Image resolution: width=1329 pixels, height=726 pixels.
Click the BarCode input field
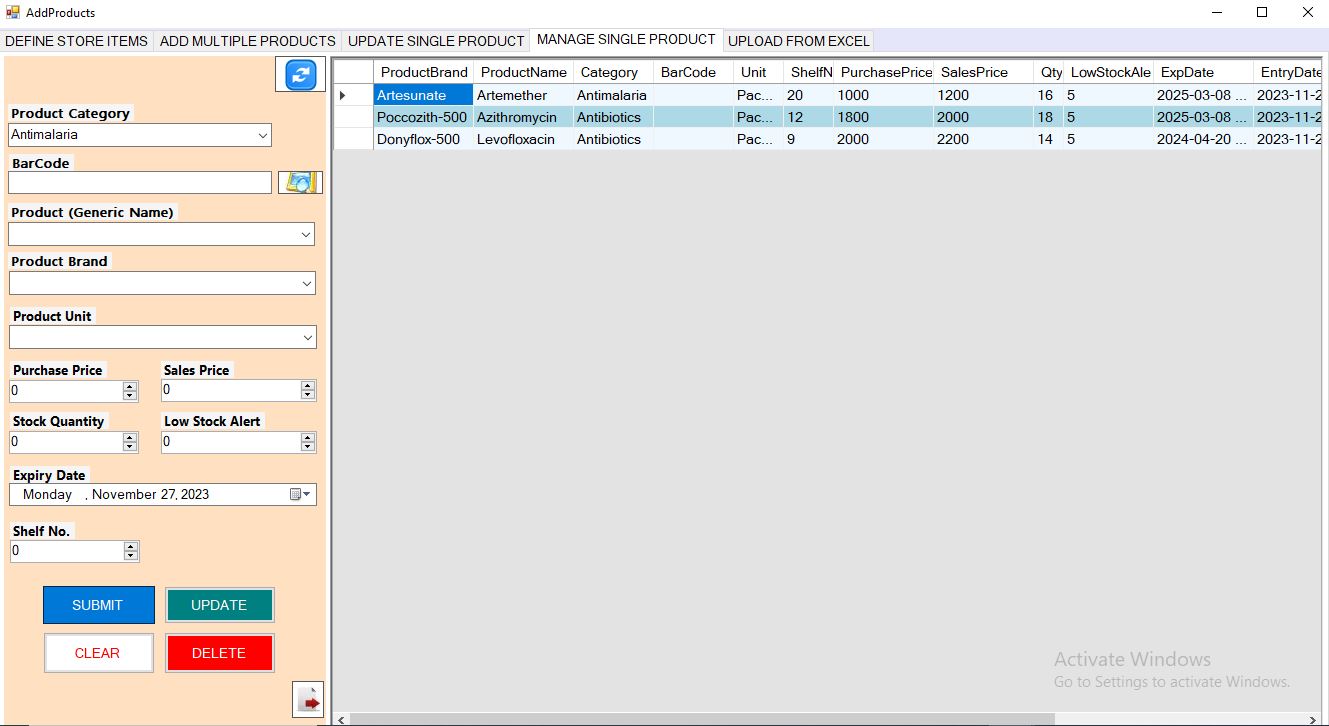pyautogui.click(x=140, y=182)
